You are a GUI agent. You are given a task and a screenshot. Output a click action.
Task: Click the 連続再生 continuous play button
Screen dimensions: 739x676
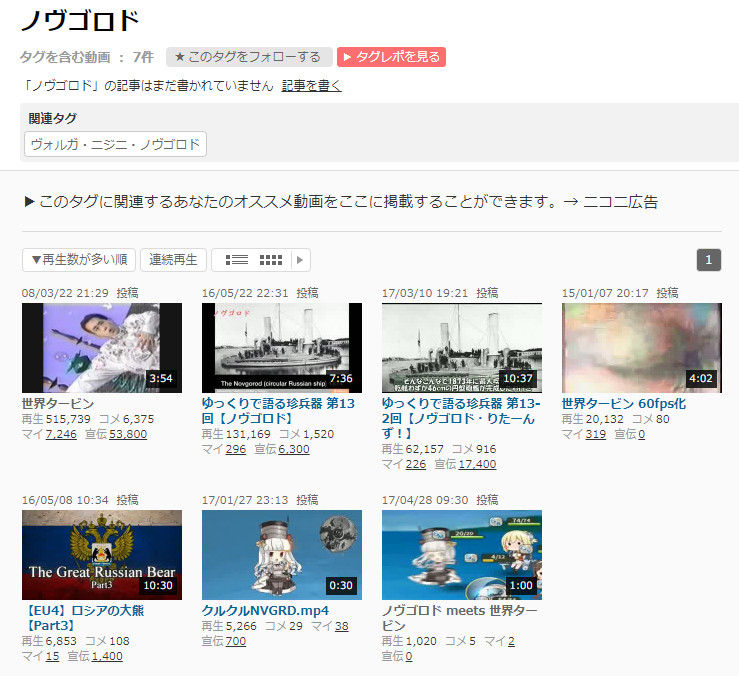click(173, 260)
